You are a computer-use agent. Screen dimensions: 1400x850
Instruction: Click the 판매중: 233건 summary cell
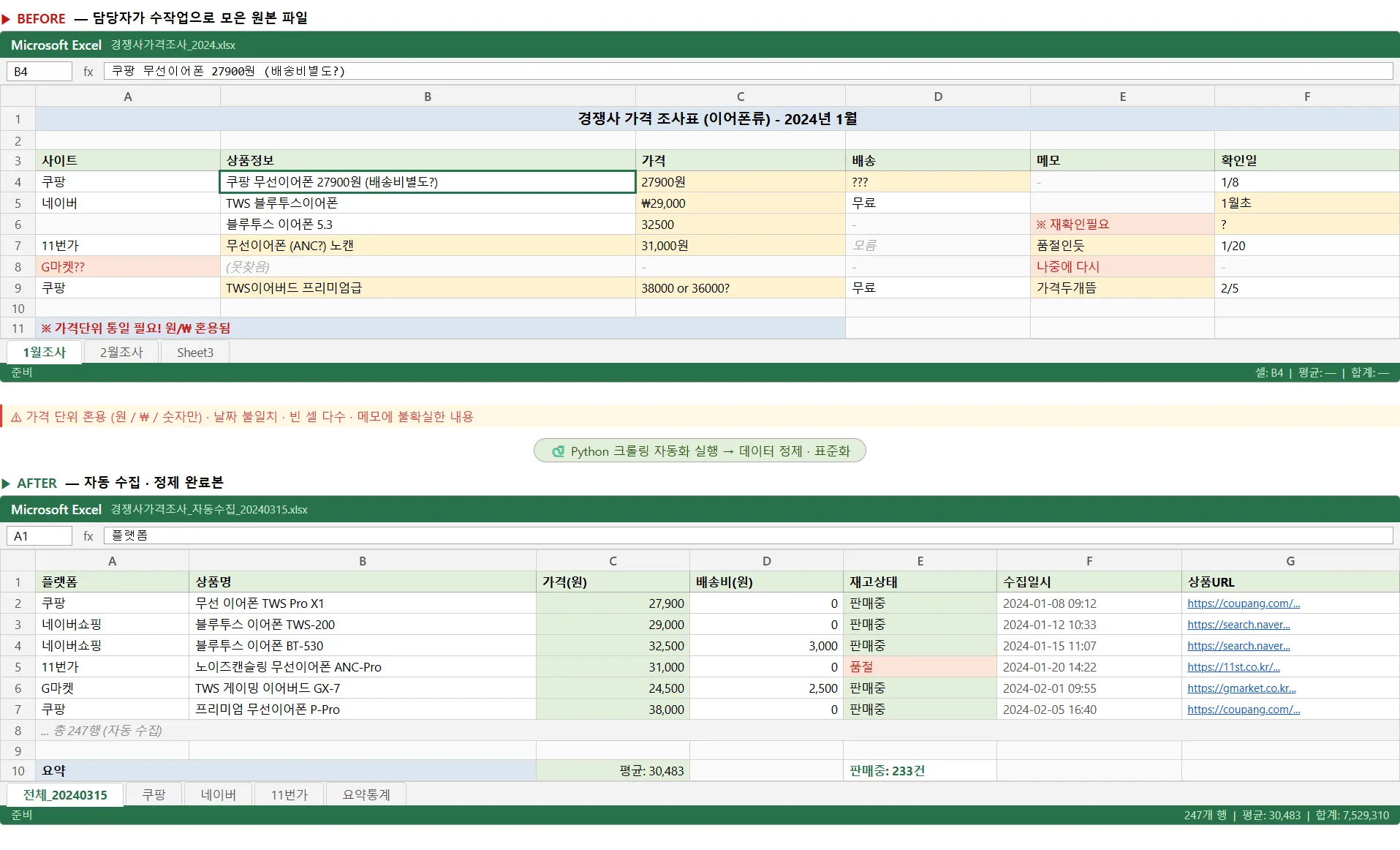click(x=920, y=771)
